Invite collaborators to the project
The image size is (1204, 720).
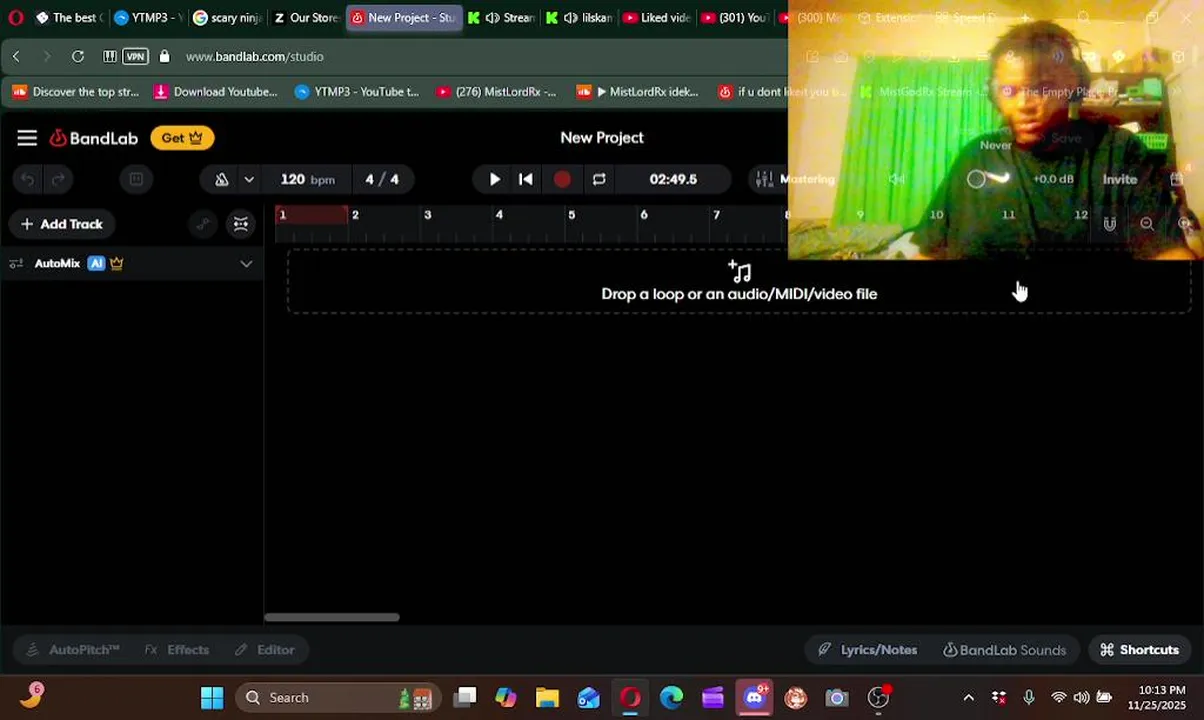point(1120,179)
